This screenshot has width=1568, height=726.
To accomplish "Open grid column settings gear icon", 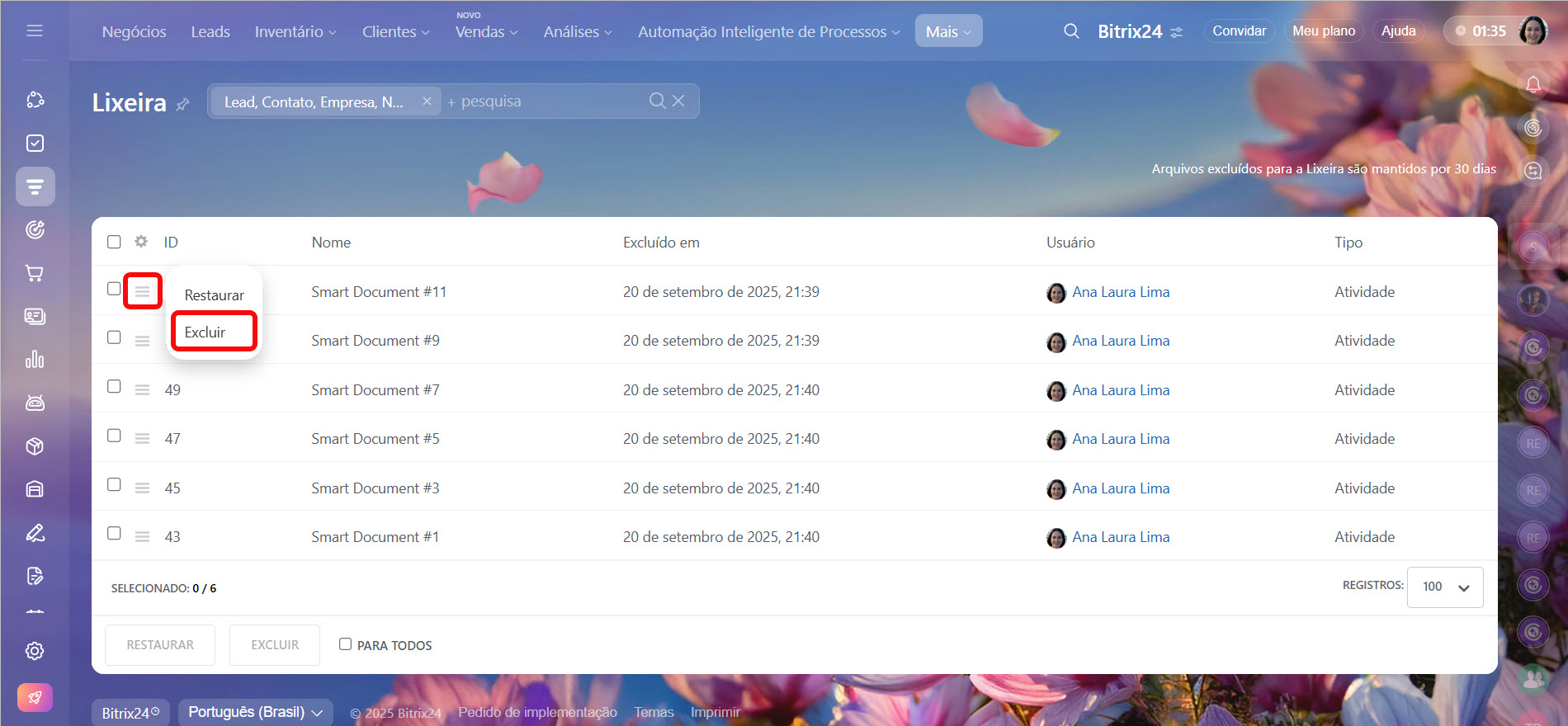I will [141, 242].
